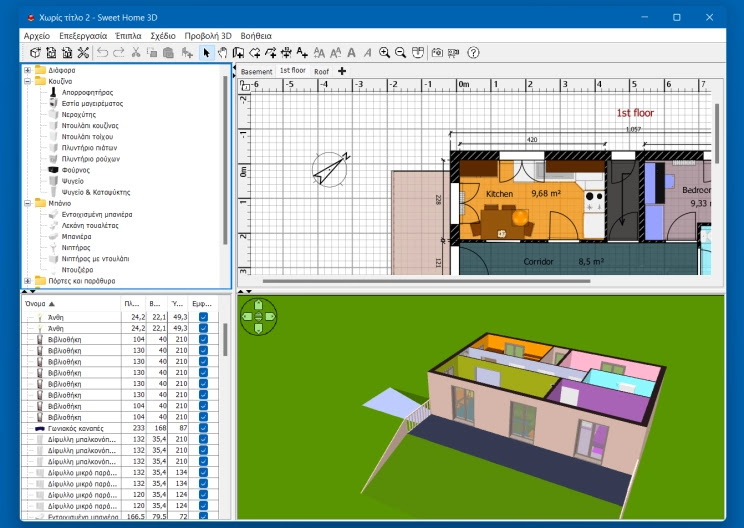The width and height of the screenshot is (744, 528).
Task: Click the plan's horizontal scrollbar
Action: 426,281
